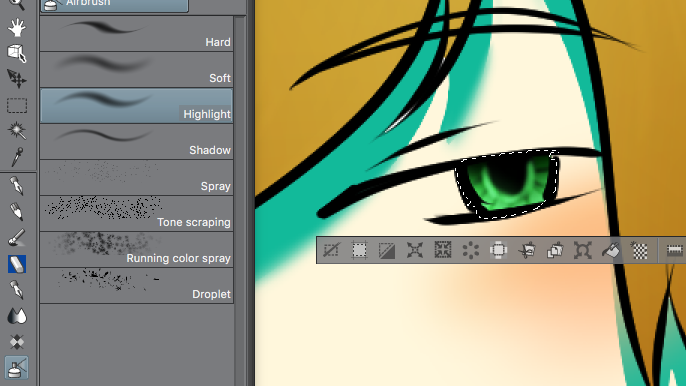Viewport: 686px width, 386px height.
Task: Choose the Highlight airbrush sub tool
Action: [x=136, y=105]
